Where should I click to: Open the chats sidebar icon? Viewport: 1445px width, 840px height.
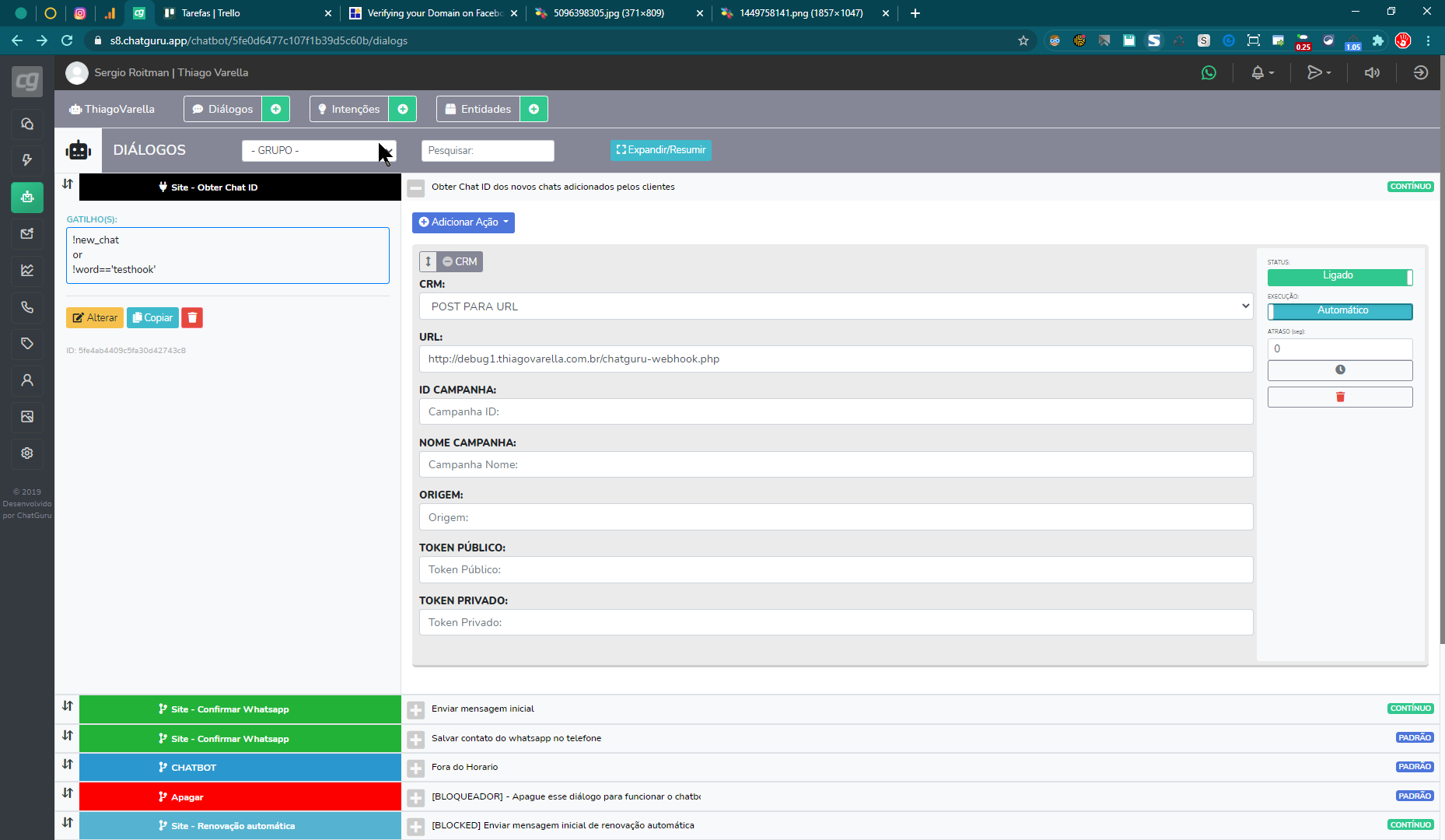point(27,124)
